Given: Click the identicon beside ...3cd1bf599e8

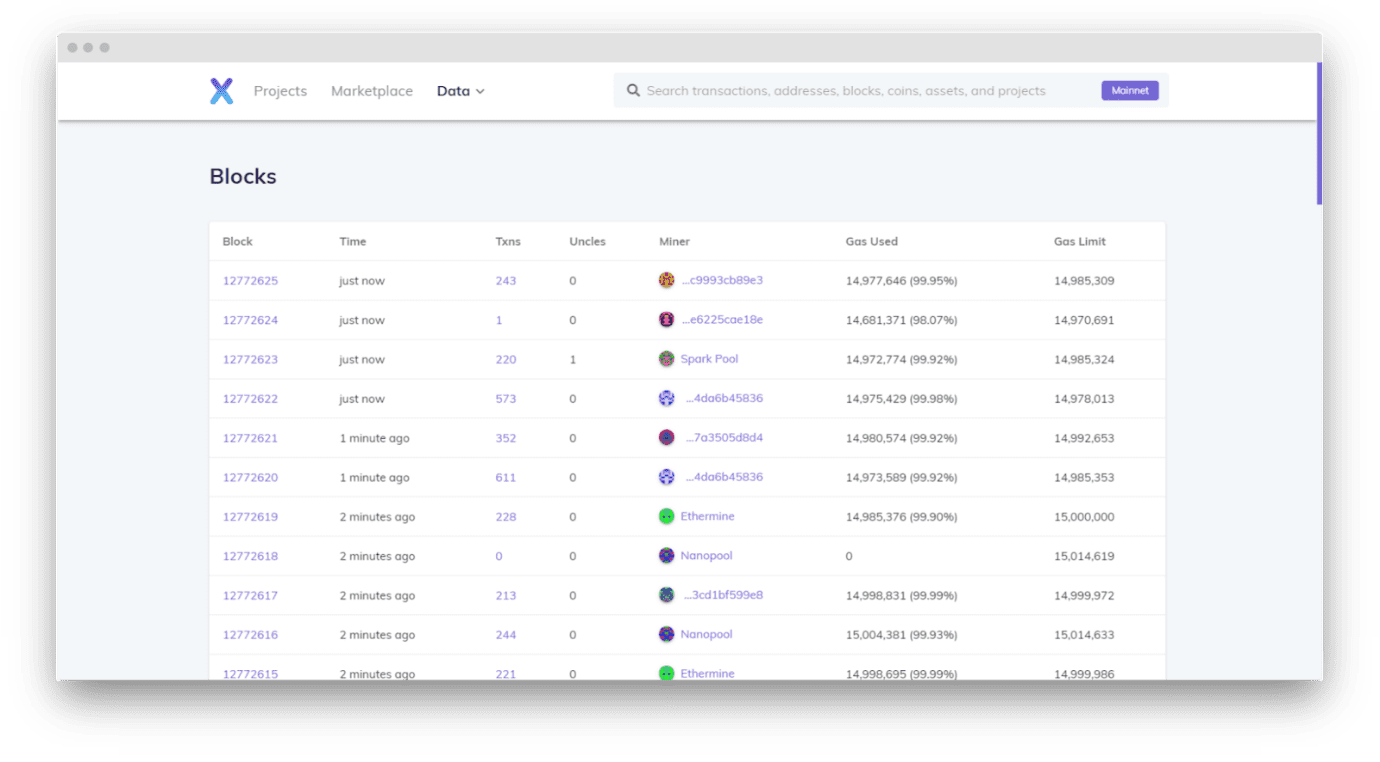Looking at the screenshot, I should coord(666,595).
